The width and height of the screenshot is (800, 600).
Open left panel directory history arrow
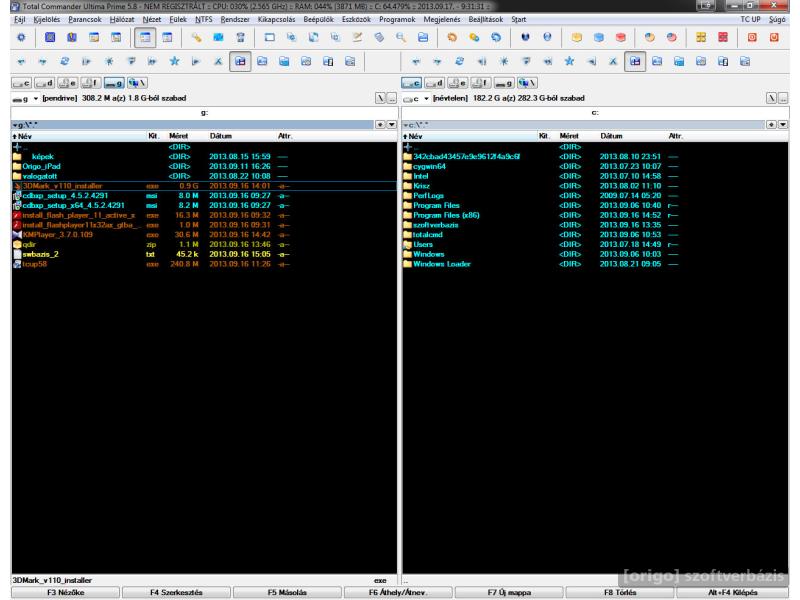click(392, 124)
